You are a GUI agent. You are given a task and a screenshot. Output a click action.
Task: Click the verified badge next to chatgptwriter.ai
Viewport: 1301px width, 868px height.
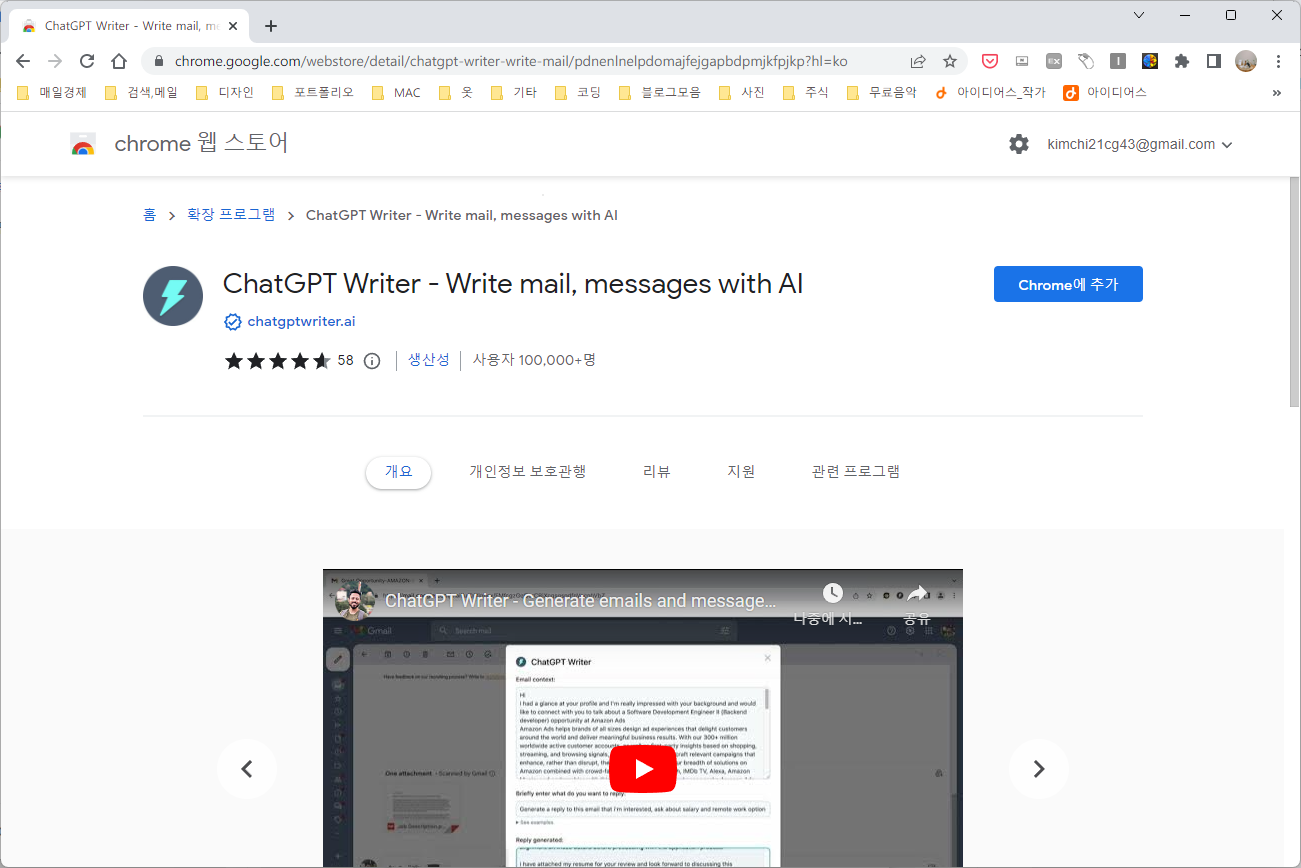tap(232, 322)
